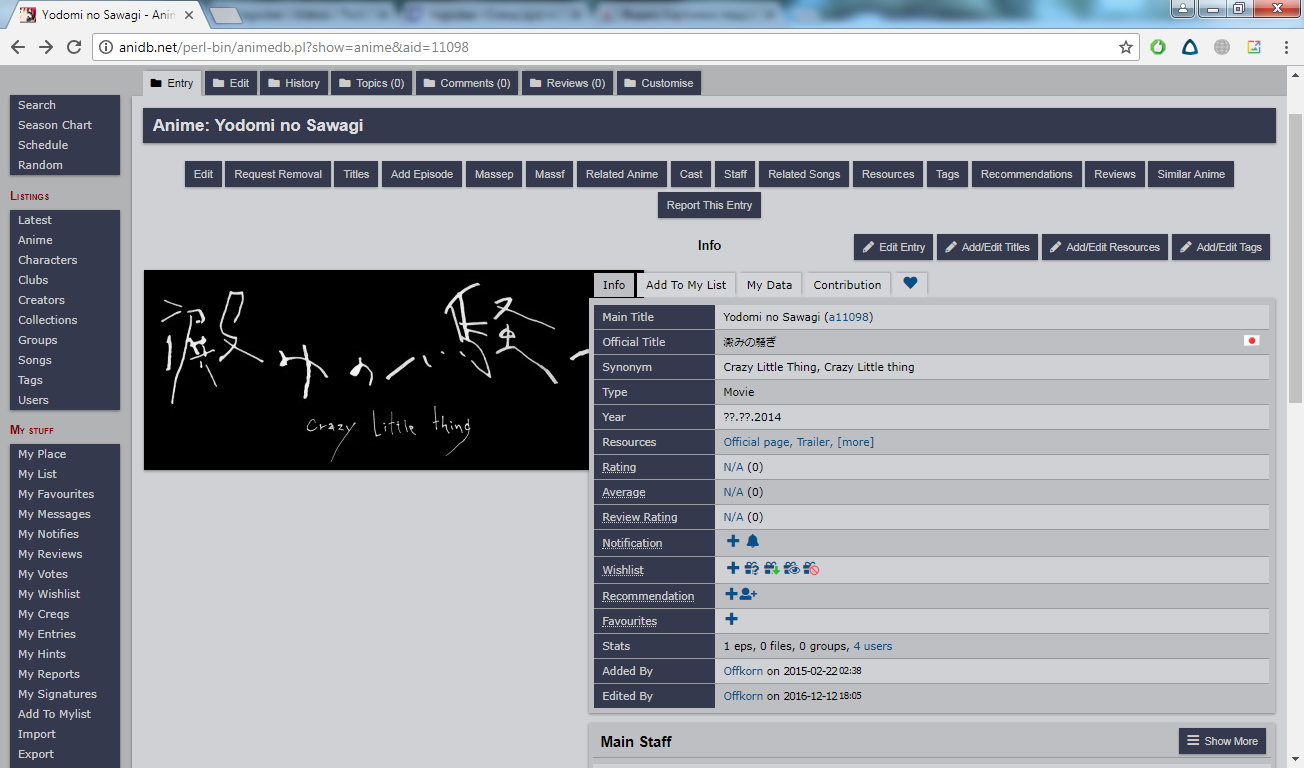
Task: Switch to the Add To My List tab
Action: (686, 285)
